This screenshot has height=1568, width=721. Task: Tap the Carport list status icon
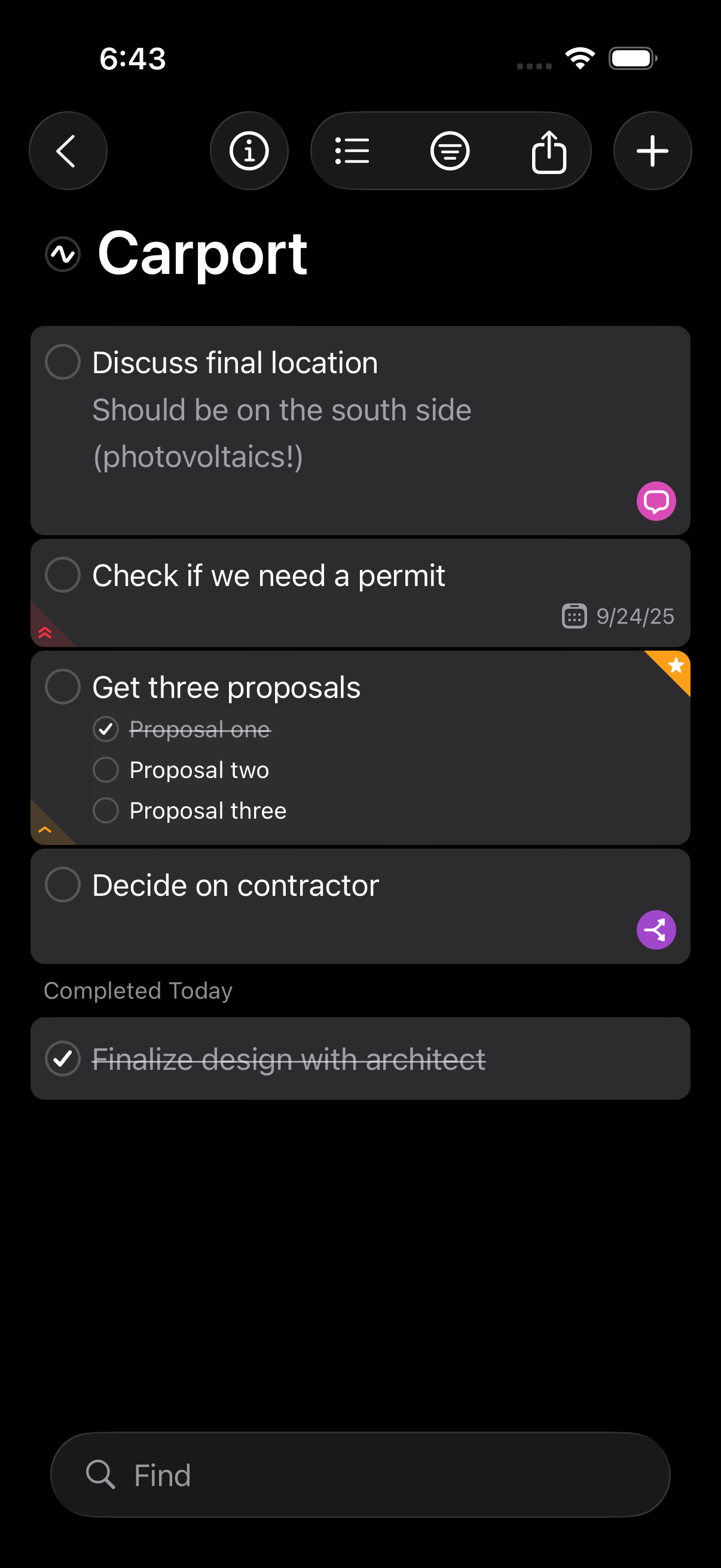(x=63, y=254)
